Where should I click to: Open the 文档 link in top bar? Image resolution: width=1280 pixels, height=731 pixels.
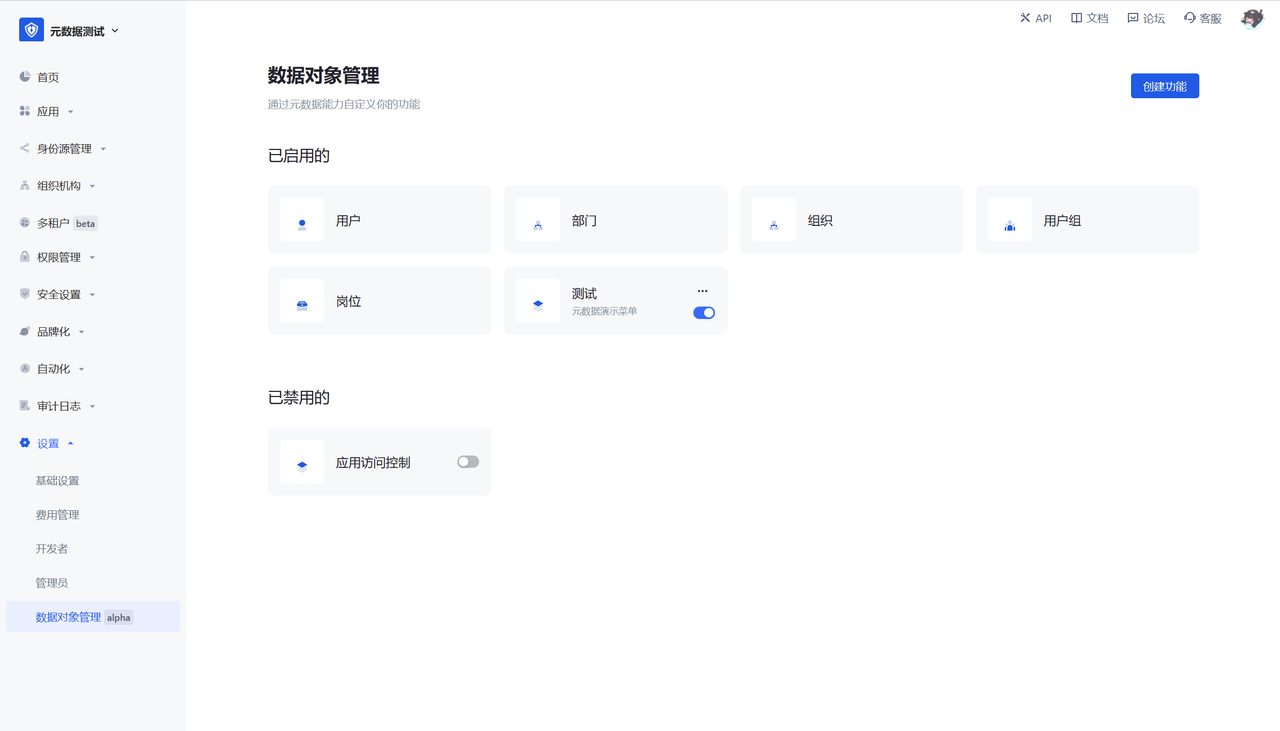pos(1089,18)
